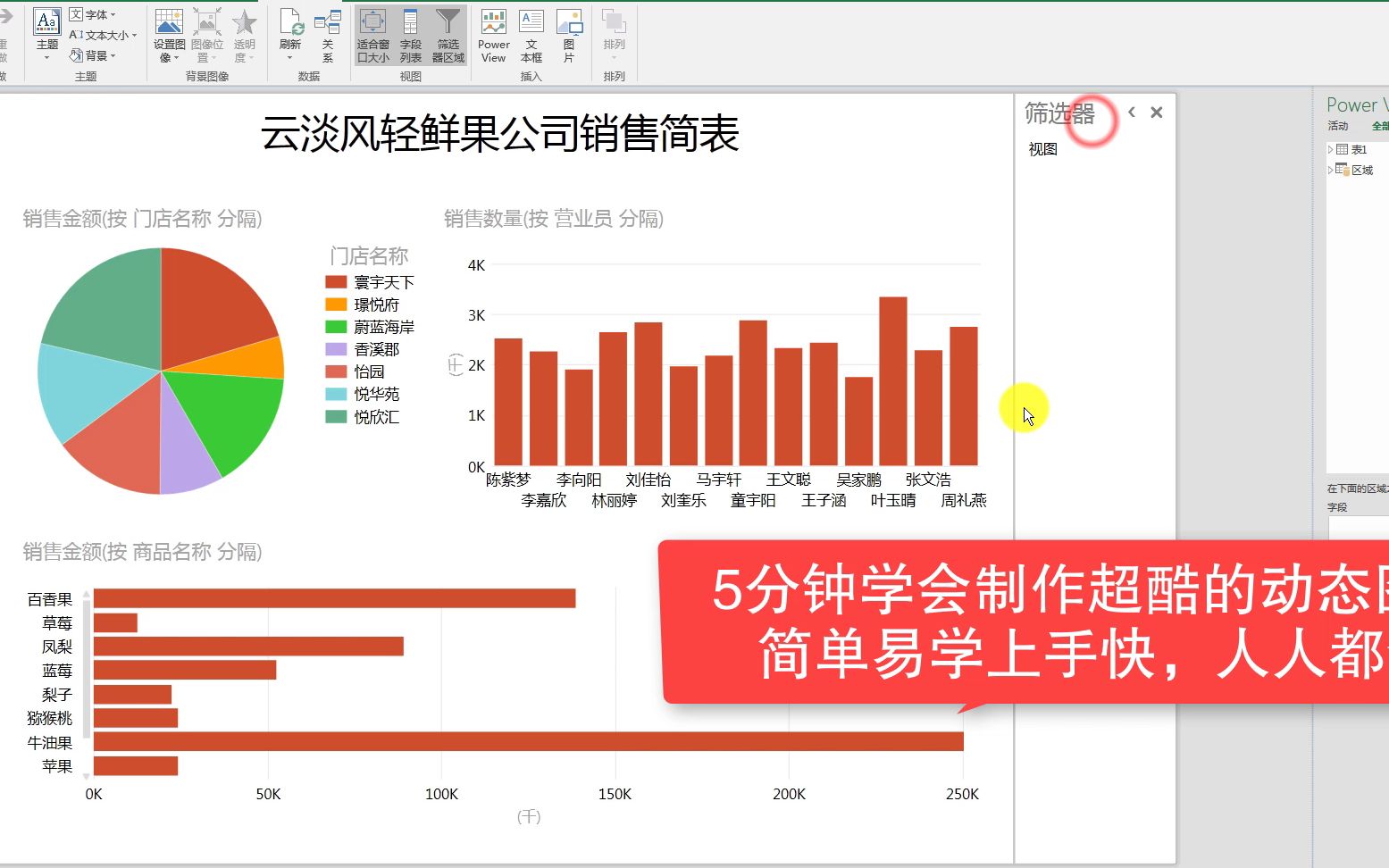This screenshot has width=1389, height=868.
Task: Click the 林丽婷 axis label
Action: click(x=615, y=500)
